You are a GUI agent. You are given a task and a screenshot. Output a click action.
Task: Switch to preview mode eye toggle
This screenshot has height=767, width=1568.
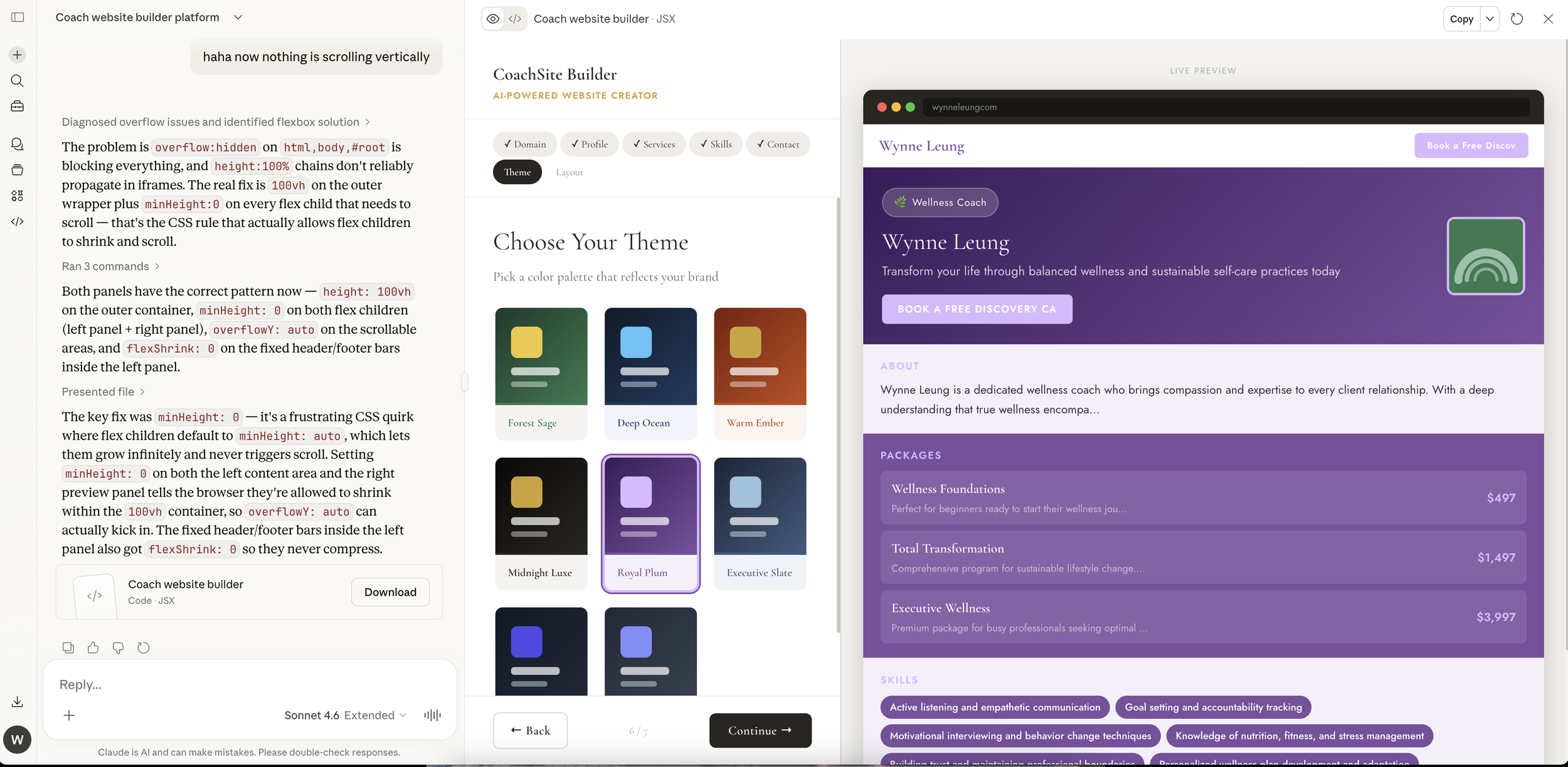pos(493,19)
